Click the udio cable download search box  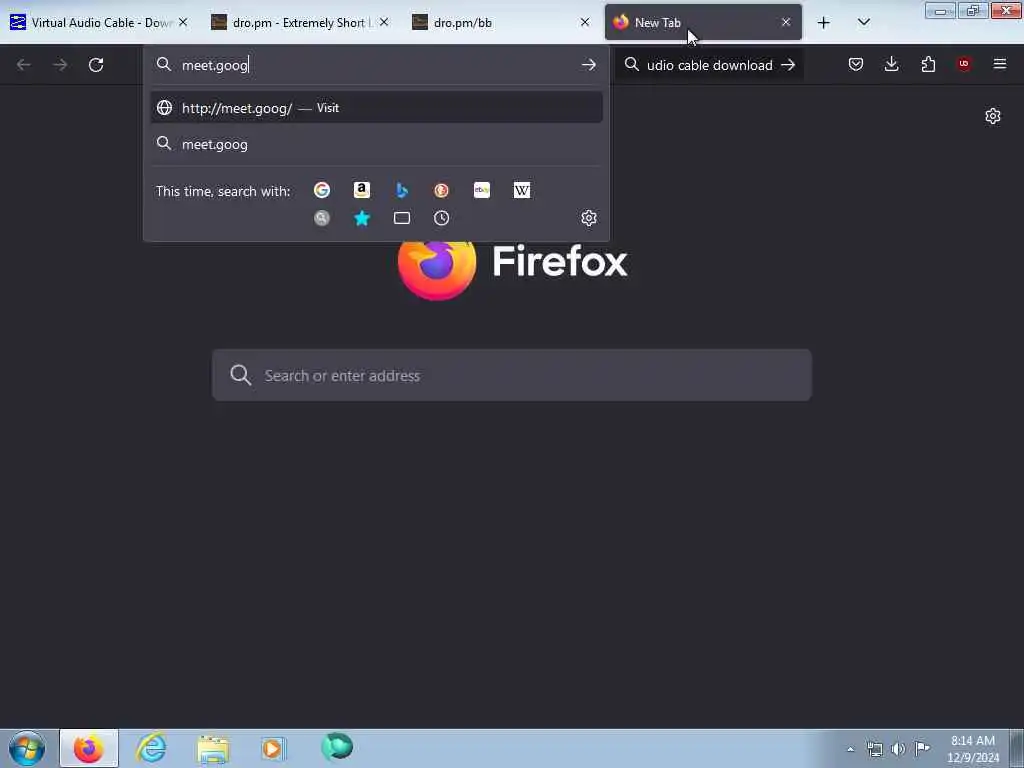(x=709, y=65)
